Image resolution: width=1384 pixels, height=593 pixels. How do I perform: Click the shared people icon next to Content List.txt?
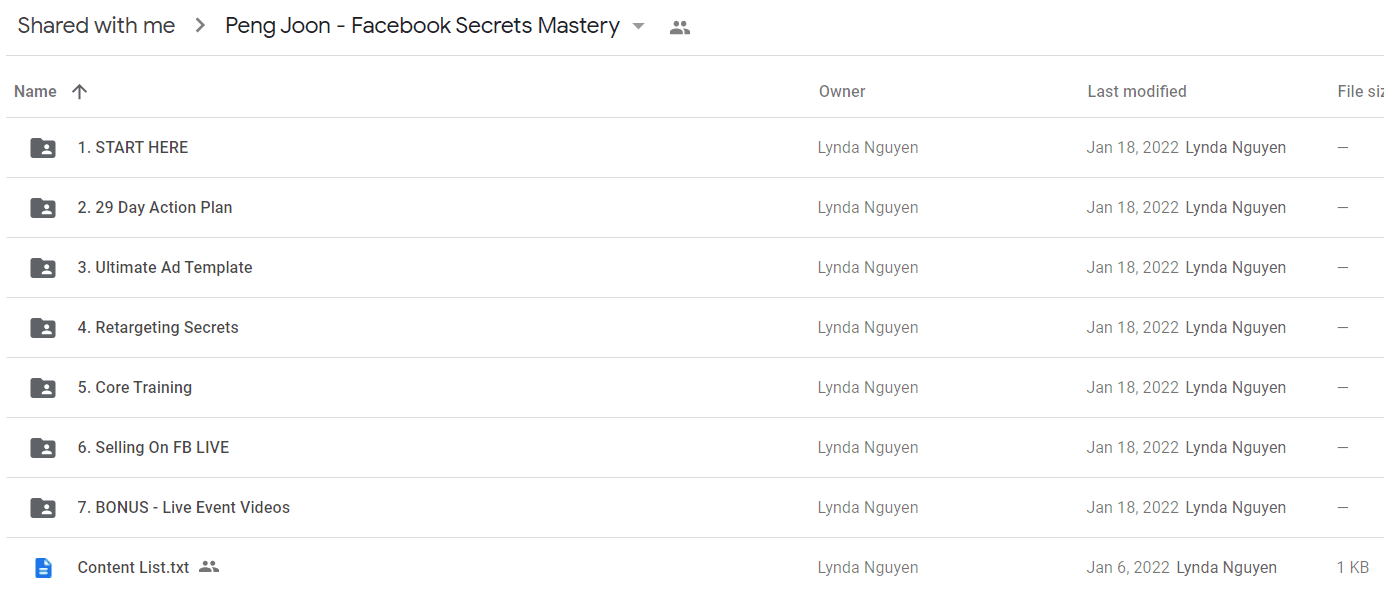click(x=208, y=567)
